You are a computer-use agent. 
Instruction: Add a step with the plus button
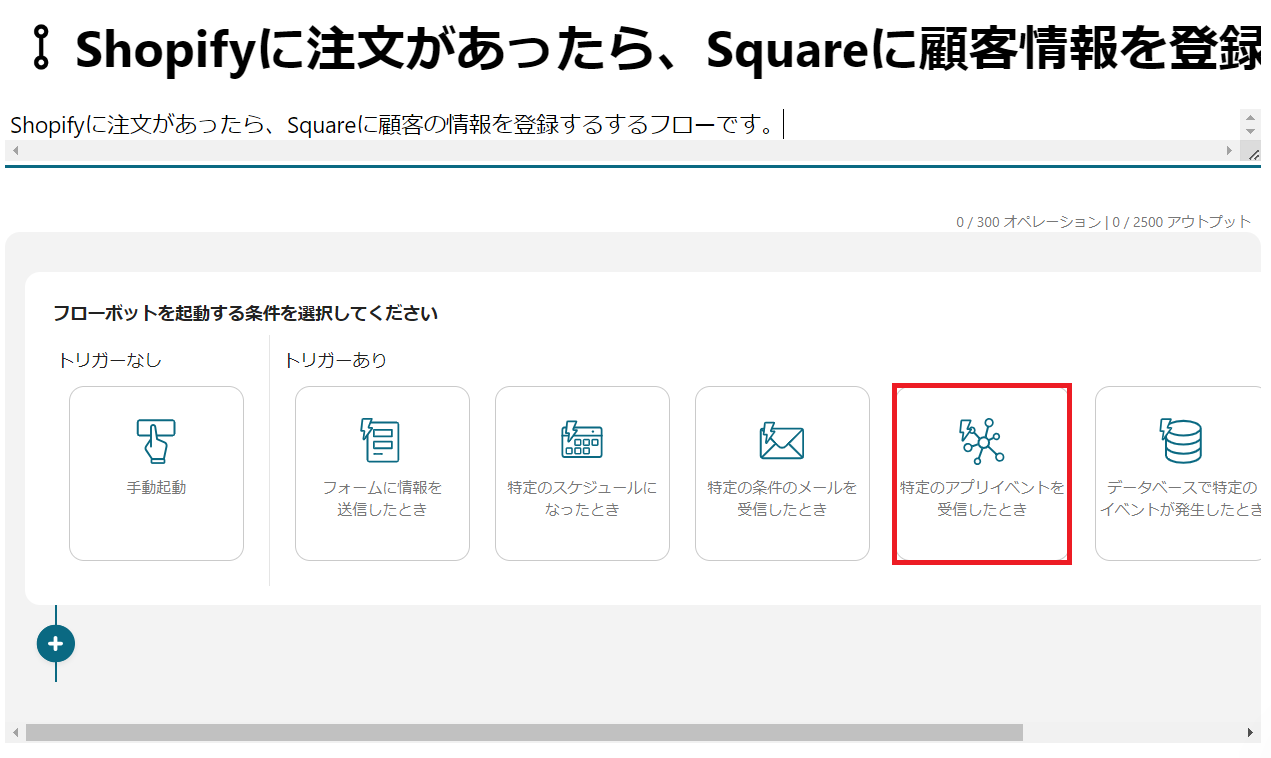56,644
